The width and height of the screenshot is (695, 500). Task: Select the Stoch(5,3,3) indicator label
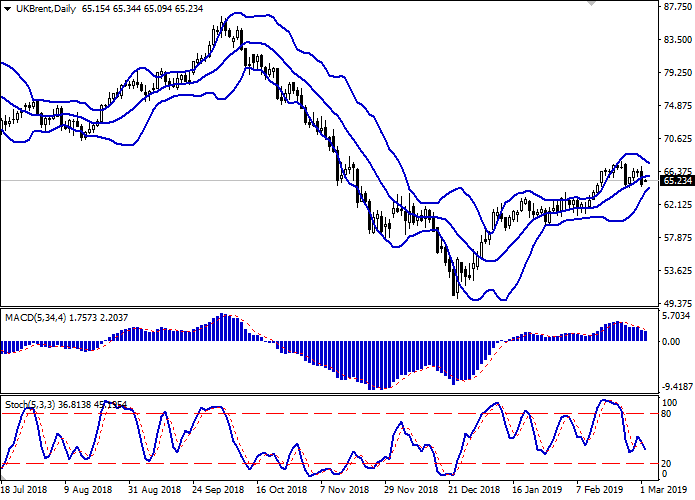pyautogui.click(x=28, y=404)
